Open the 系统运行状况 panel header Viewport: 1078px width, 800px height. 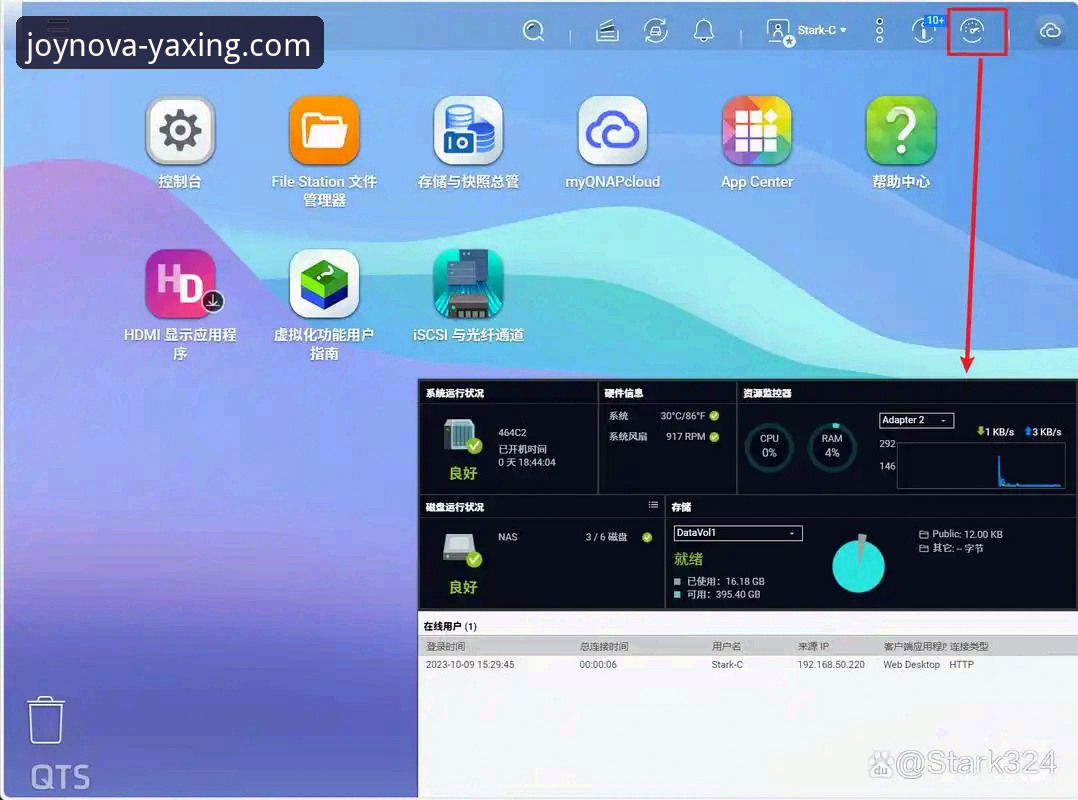coord(455,393)
